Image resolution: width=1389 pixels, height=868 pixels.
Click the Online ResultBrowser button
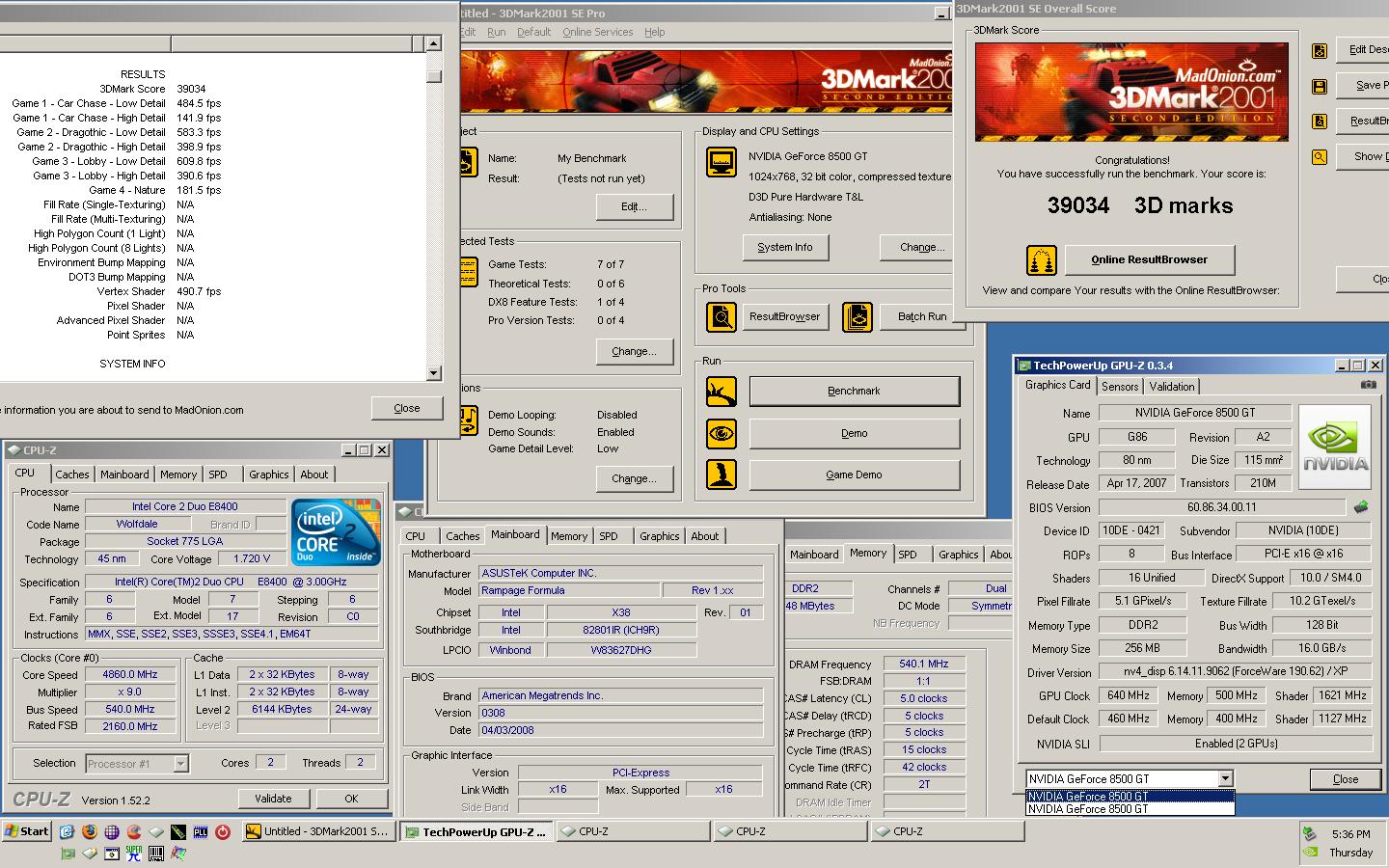[x=1149, y=259]
